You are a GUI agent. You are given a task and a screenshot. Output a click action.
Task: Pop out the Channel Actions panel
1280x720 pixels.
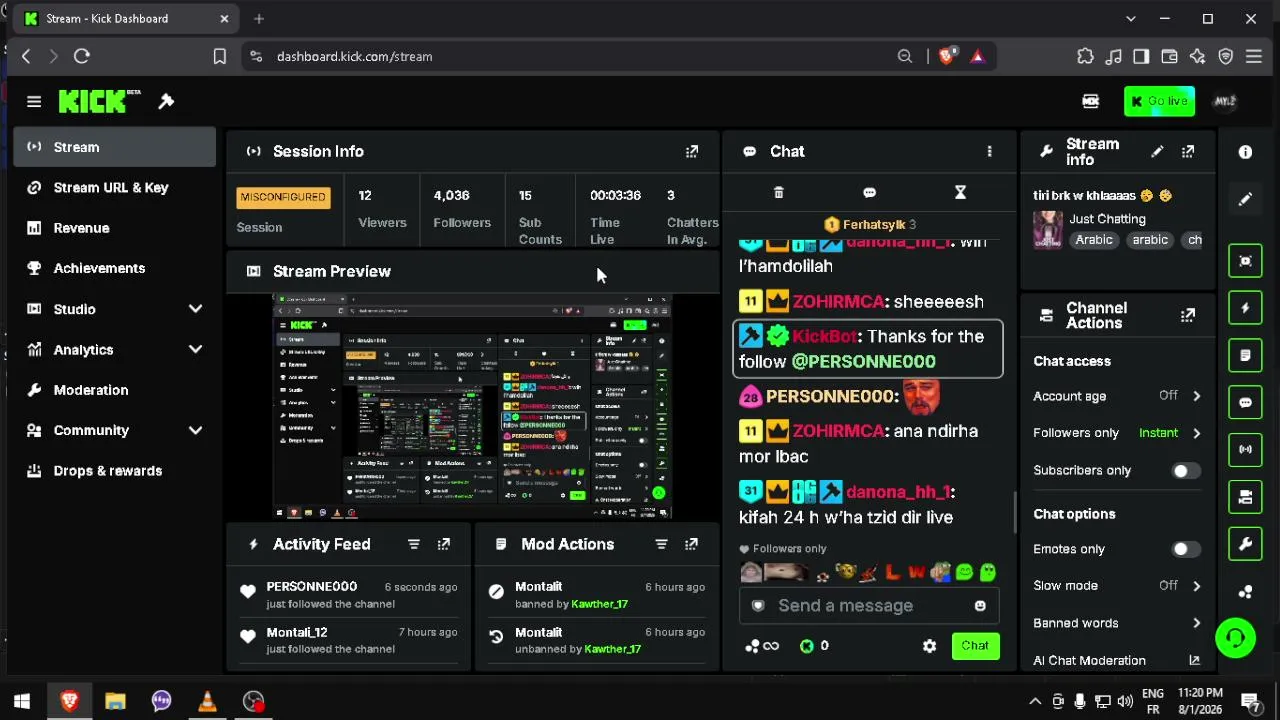pos(1188,315)
